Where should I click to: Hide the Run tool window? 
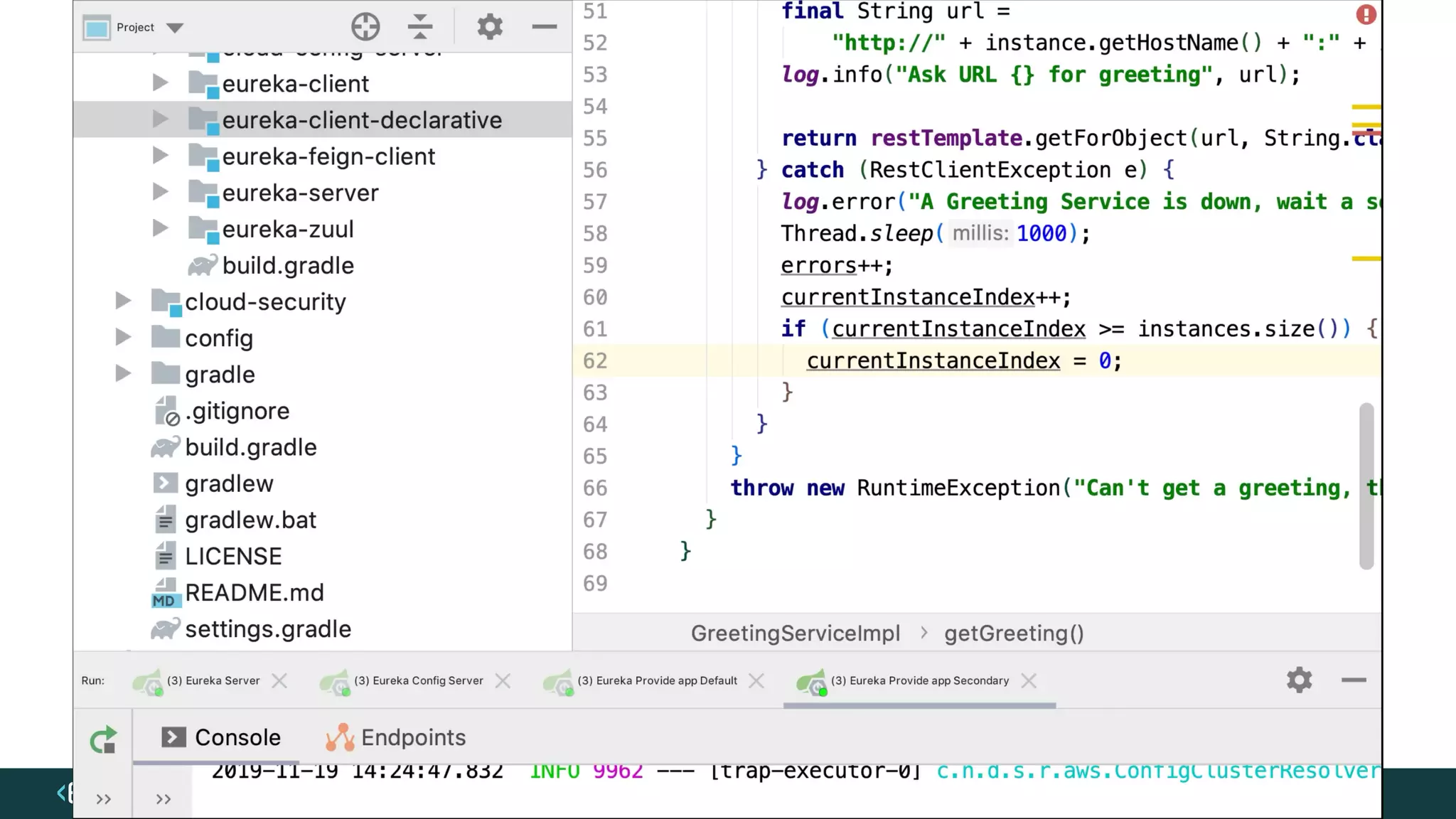pos(1354,680)
